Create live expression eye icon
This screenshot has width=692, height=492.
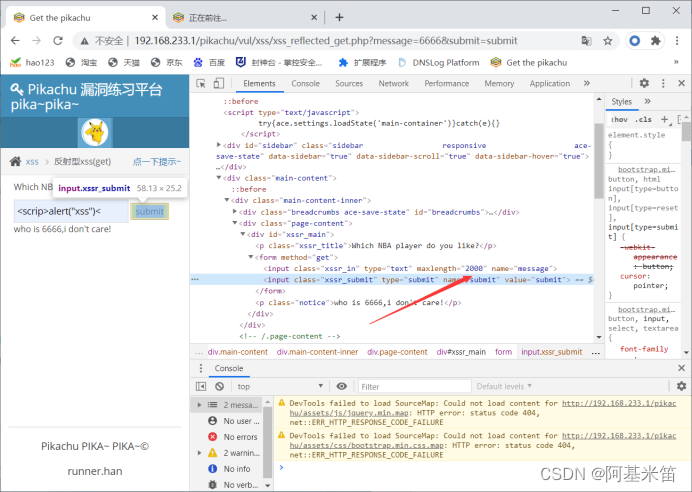(342, 386)
